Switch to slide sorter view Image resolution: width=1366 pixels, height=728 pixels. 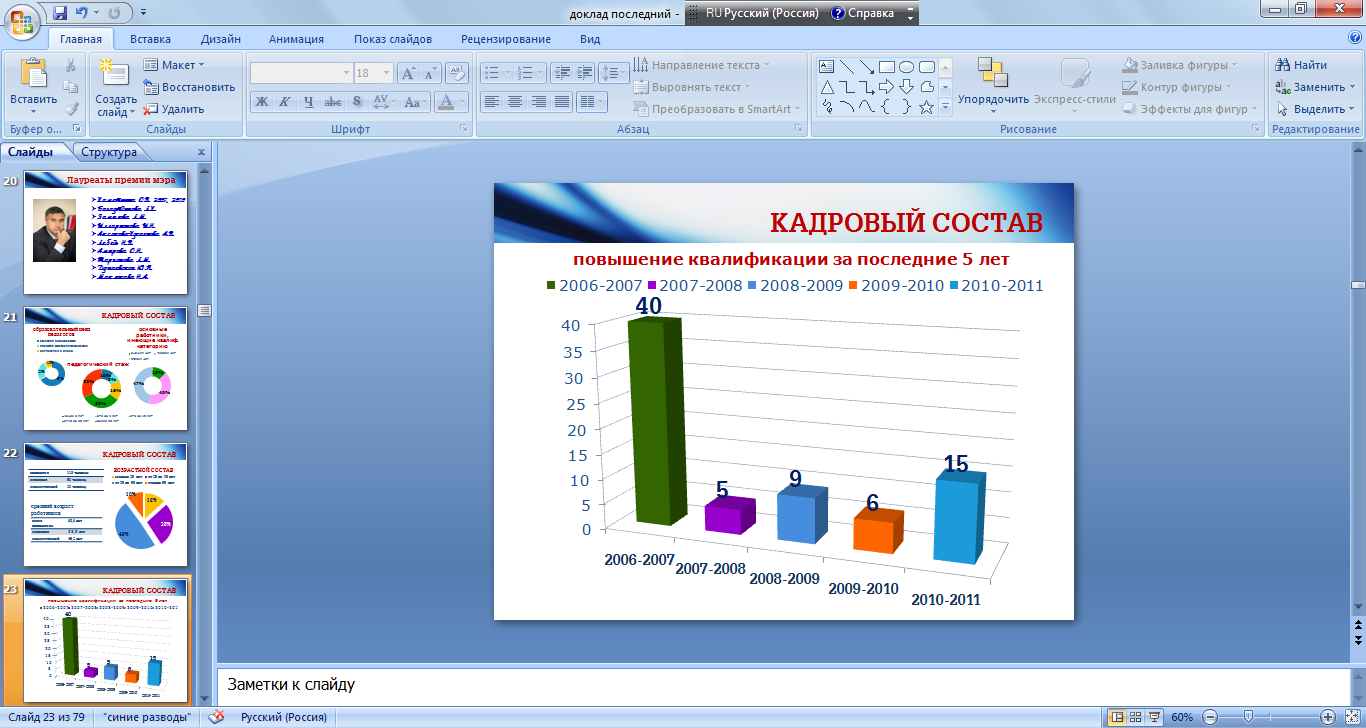(1136, 717)
